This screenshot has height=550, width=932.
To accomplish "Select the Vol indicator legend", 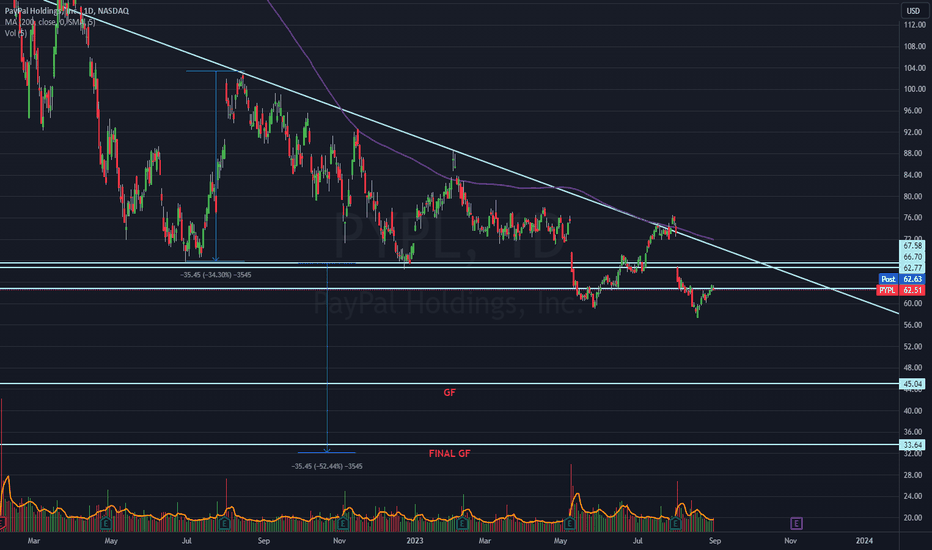I will pos(15,33).
